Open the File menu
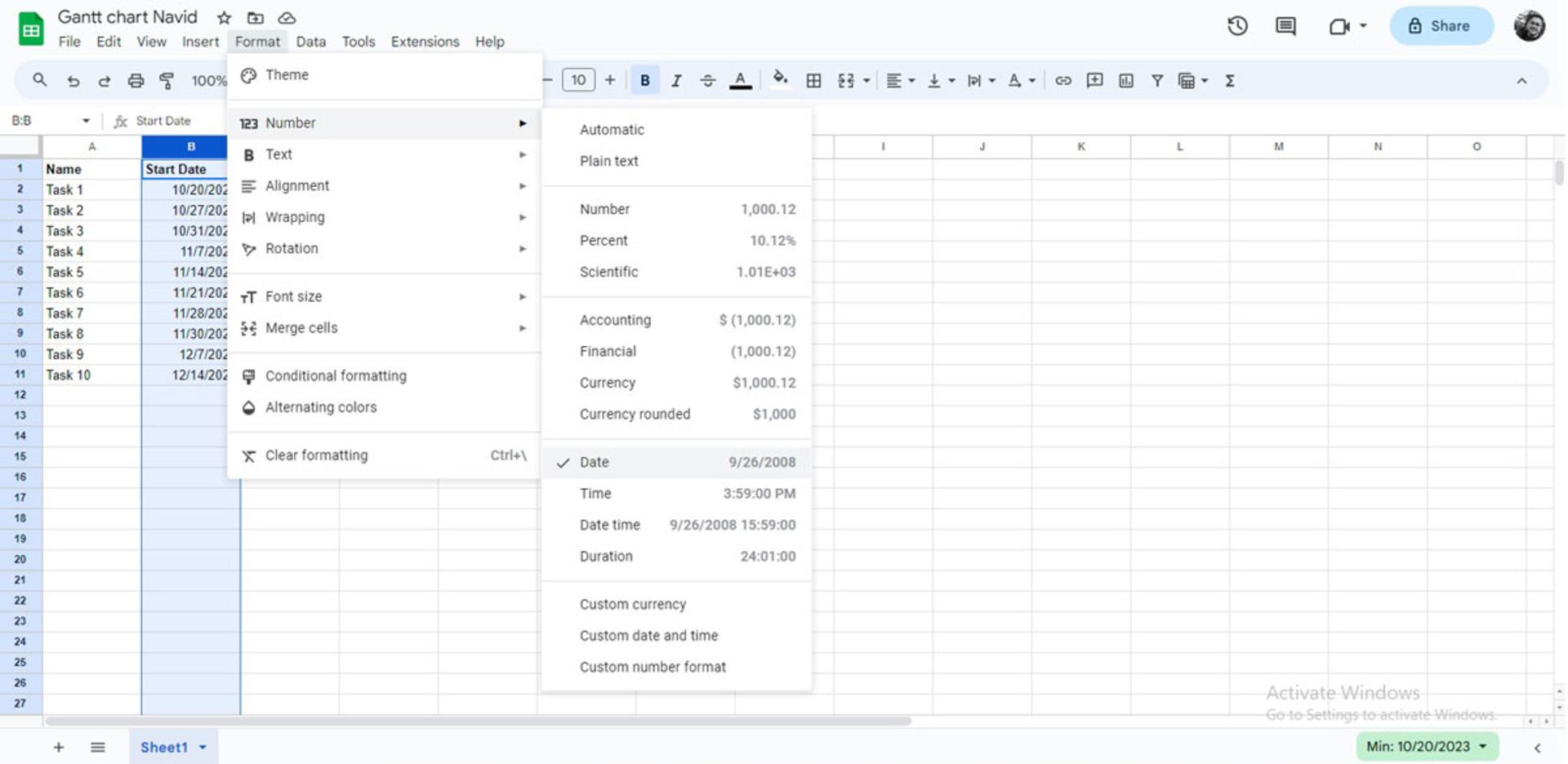The height and width of the screenshot is (764, 1568). [69, 42]
